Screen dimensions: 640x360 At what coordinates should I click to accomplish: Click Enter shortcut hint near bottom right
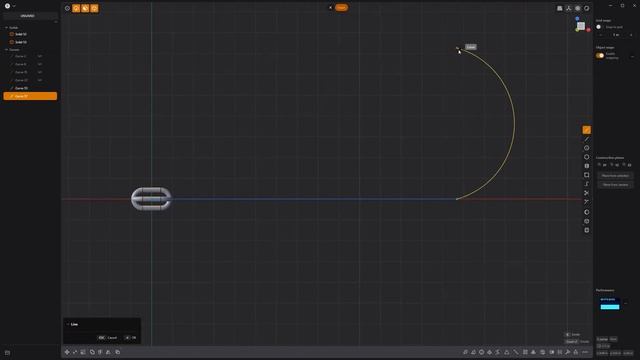[573, 334]
